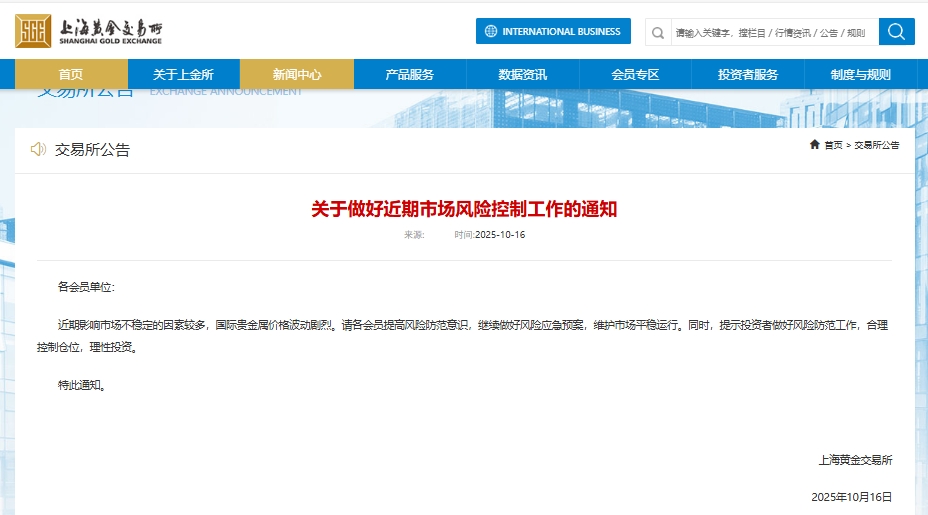The height and width of the screenshot is (515, 928).
Task: Click the 首页 breadcrumb link
Action: [x=833, y=145]
